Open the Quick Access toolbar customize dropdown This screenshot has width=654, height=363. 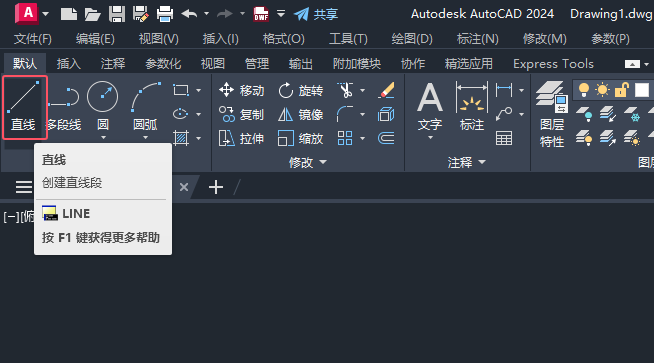click(281, 14)
